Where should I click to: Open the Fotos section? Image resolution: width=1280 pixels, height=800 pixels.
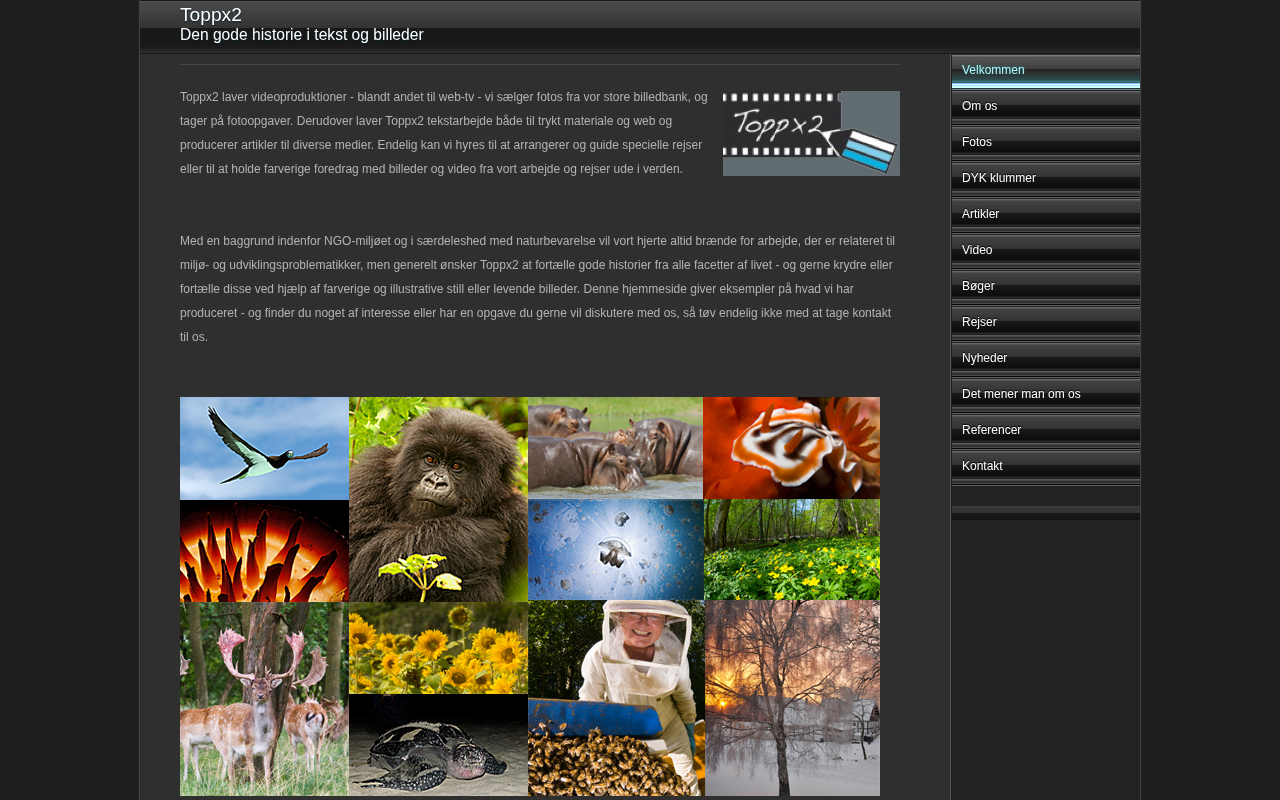pos(977,142)
